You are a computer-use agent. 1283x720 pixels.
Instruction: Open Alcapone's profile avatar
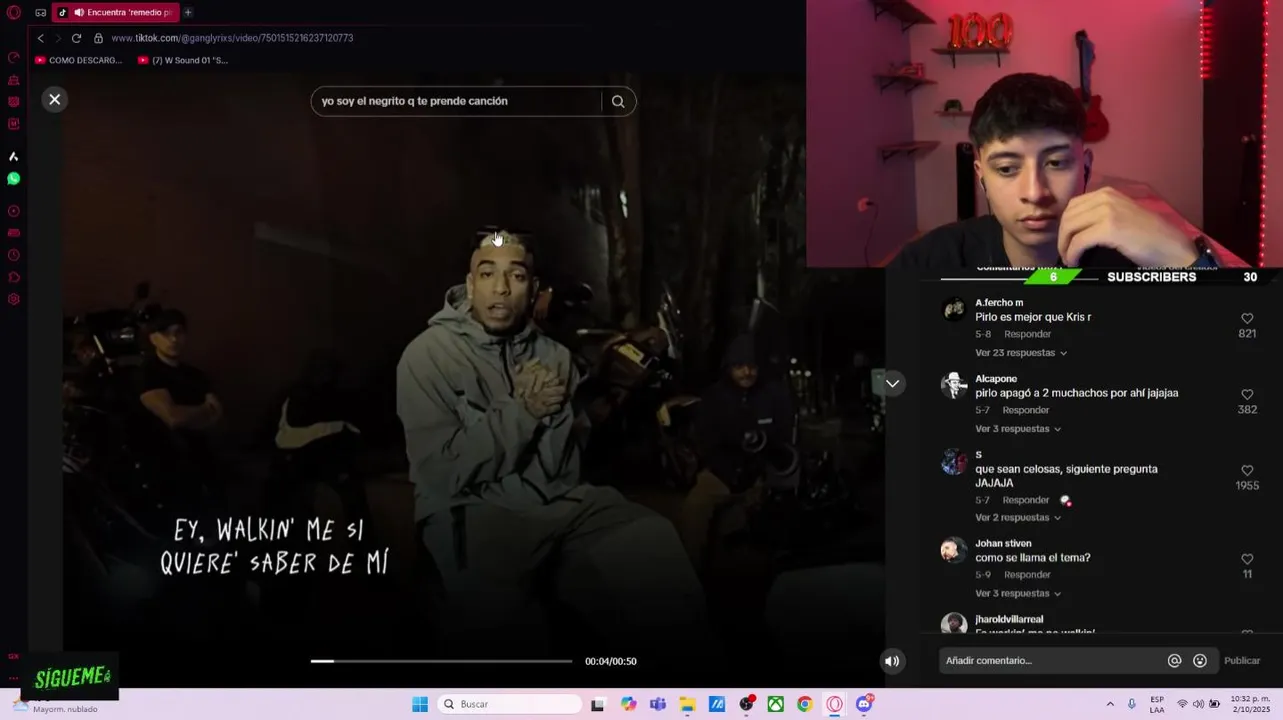click(954, 385)
